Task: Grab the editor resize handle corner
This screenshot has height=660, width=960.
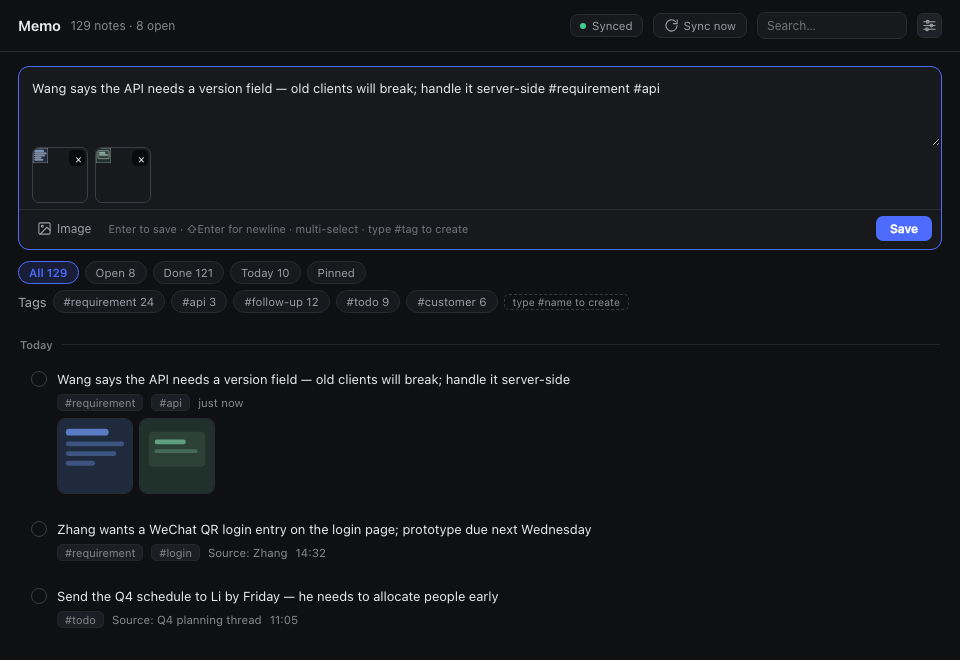Action: (x=935, y=141)
